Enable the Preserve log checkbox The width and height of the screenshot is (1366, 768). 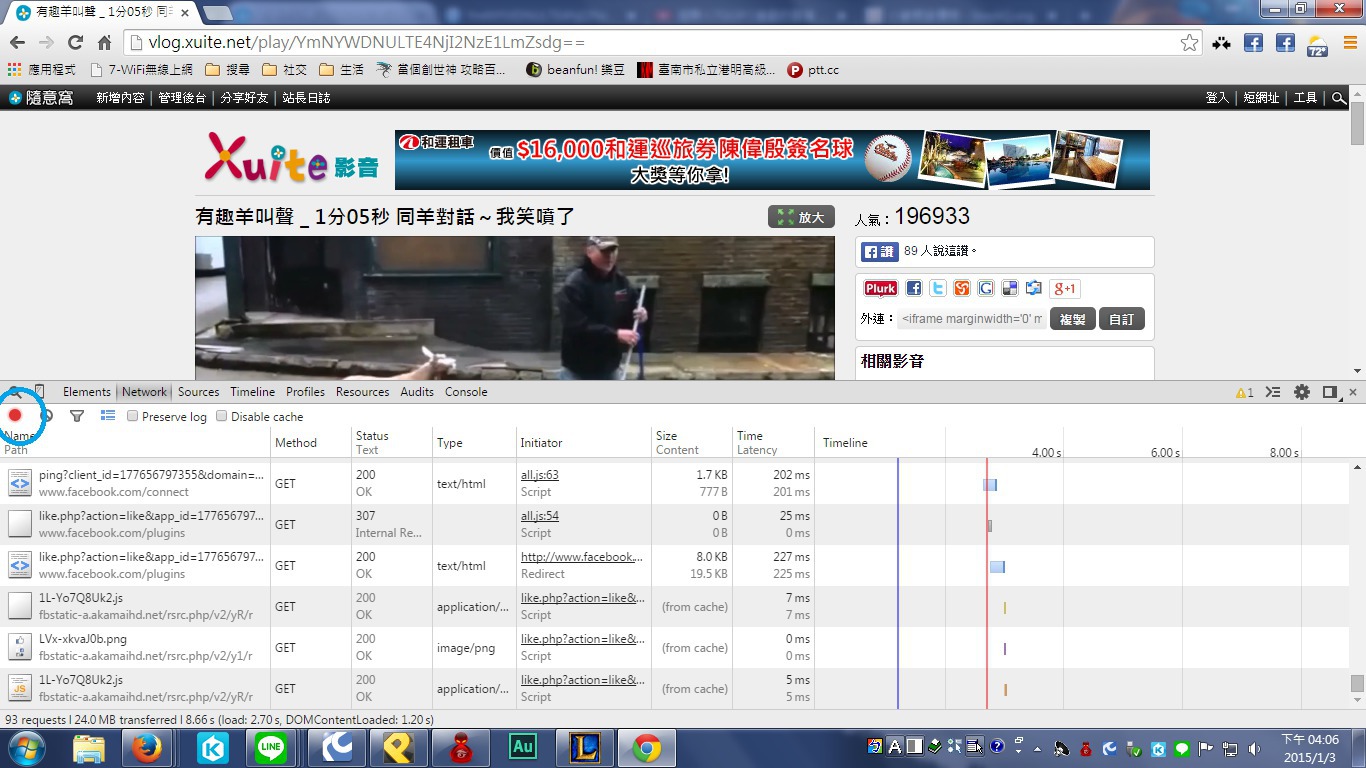click(132, 417)
